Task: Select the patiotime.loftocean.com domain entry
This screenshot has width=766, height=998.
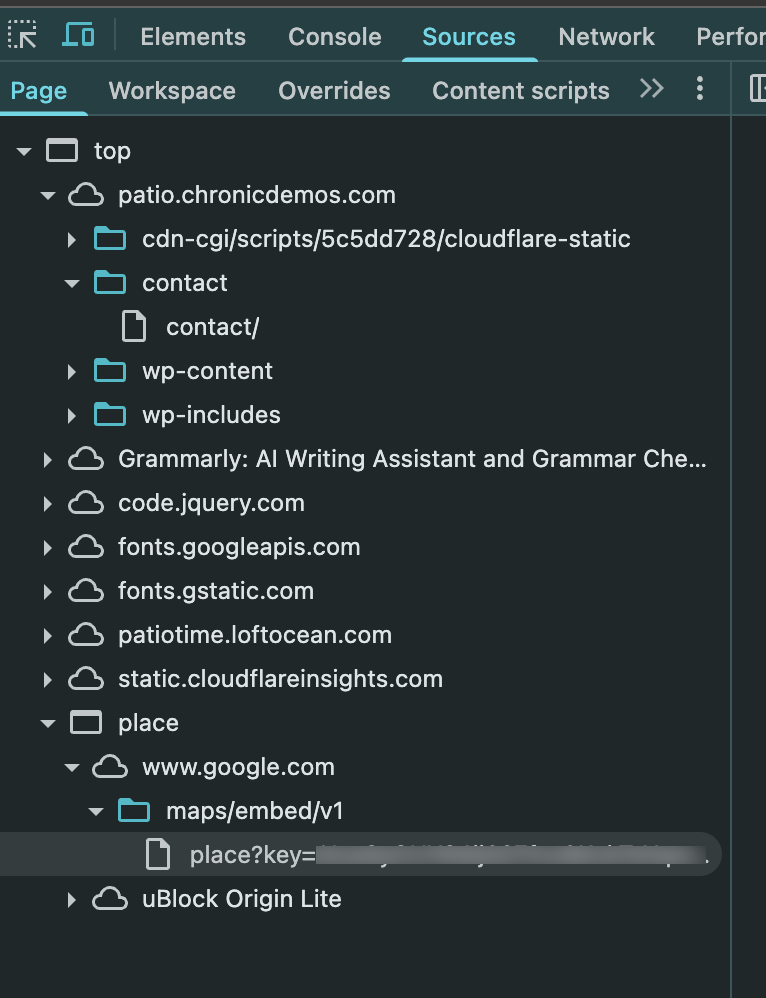Action: point(254,635)
